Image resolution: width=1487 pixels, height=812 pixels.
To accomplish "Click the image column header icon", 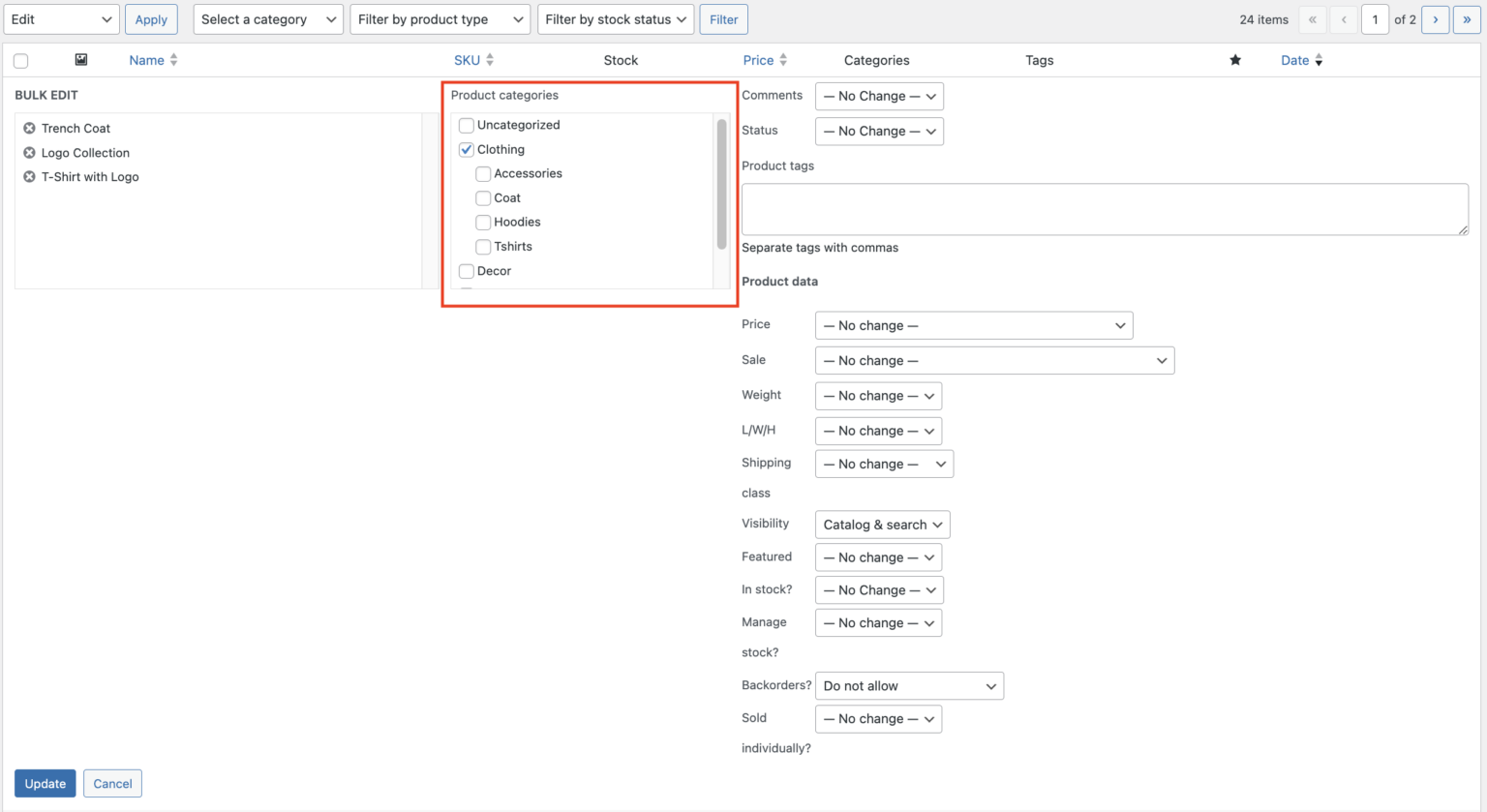I will pyautogui.click(x=81, y=60).
